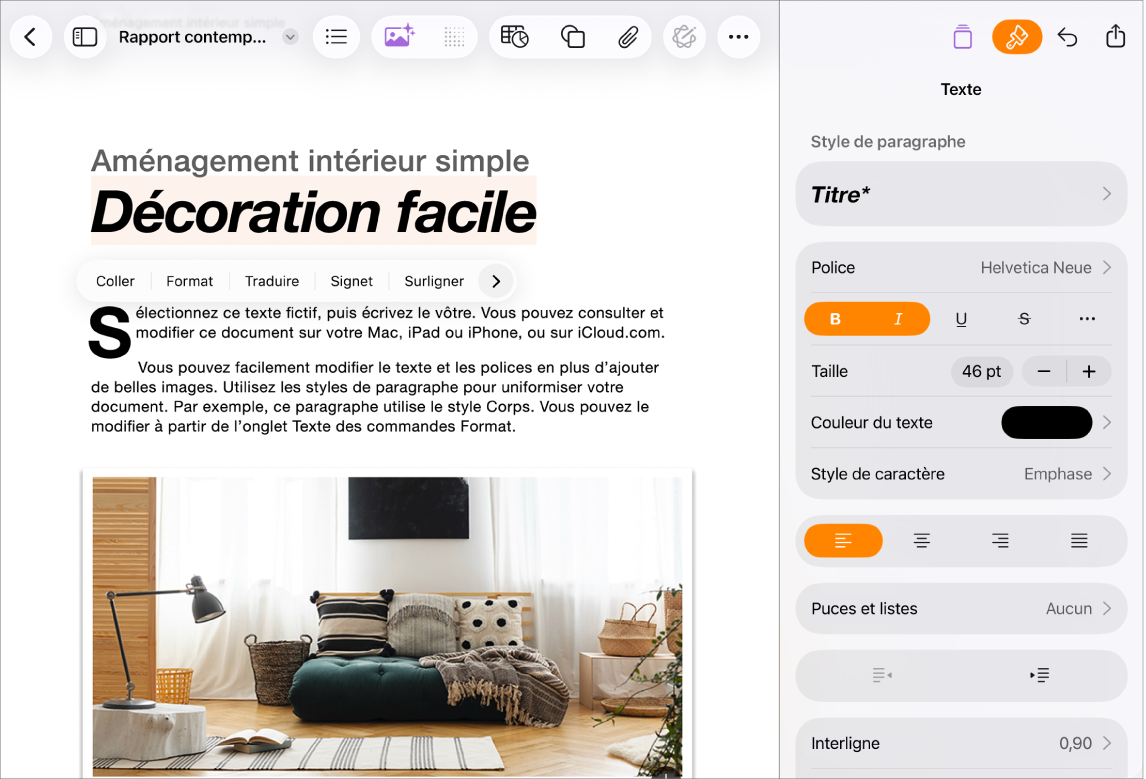Viewport: 1146px width, 779px height.
Task: Open Style de caractère Emphase options
Action: tap(961, 474)
